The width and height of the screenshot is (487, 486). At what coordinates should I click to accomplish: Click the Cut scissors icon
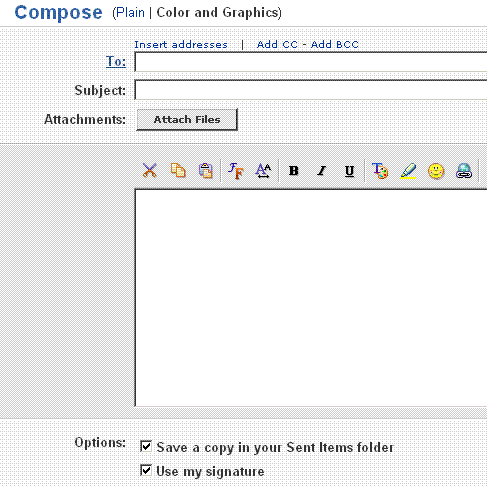(150, 171)
